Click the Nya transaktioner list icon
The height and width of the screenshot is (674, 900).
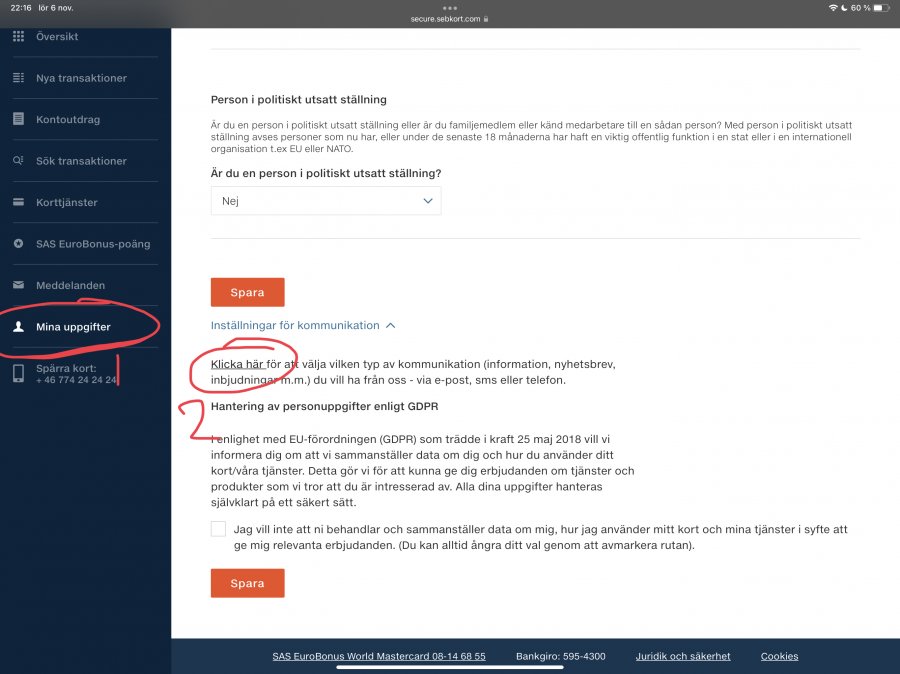tap(18, 78)
